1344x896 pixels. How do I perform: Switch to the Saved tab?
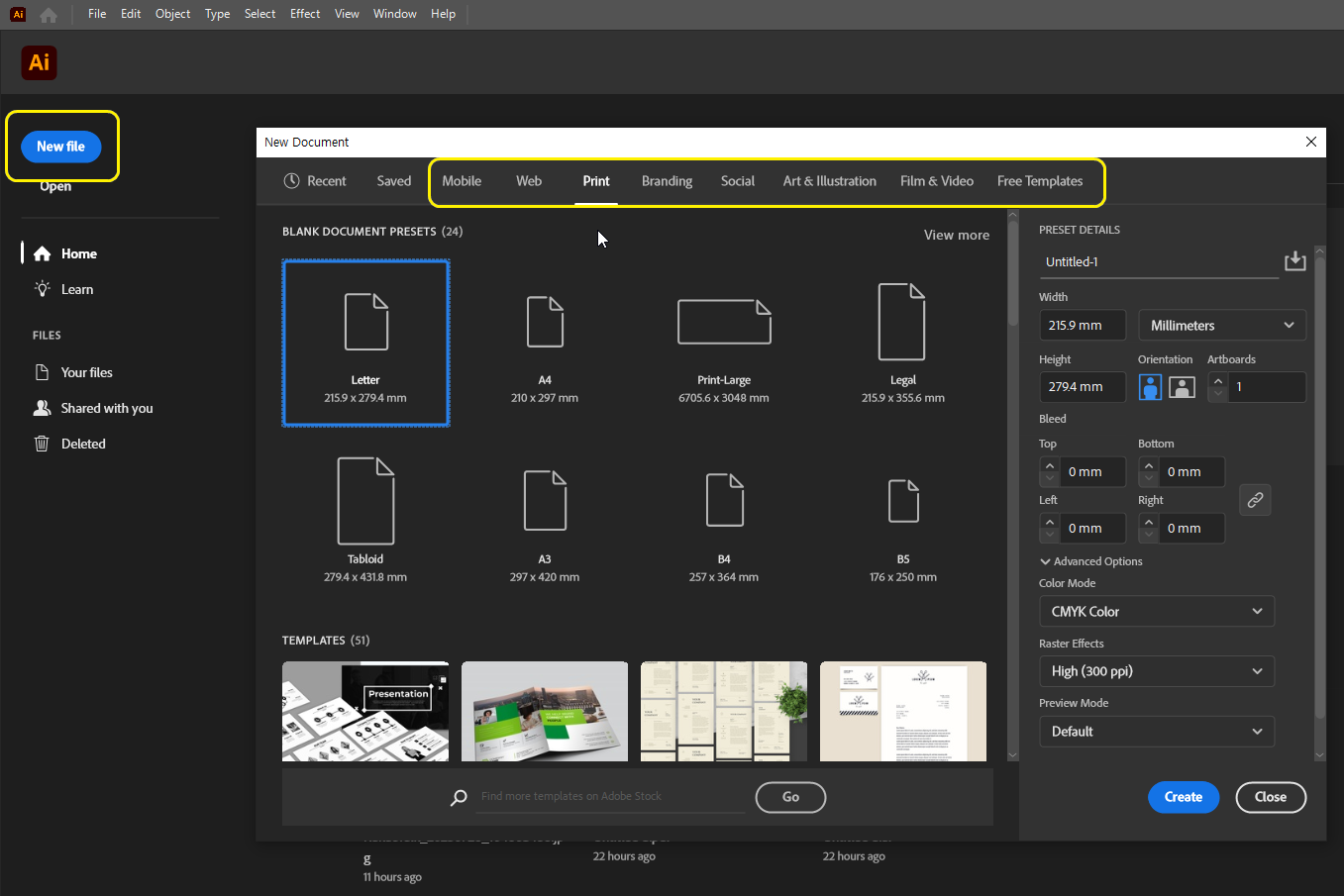(394, 181)
